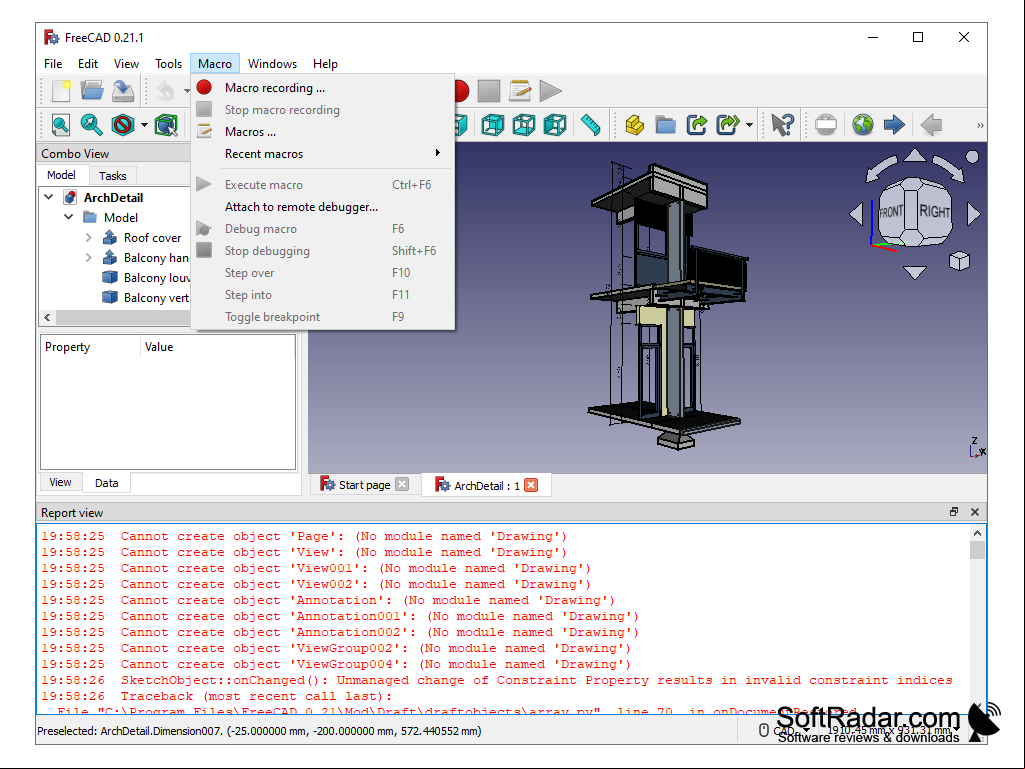1025x769 pixels.
Task: Open Macros dialog via notepad toolbar icon
Action: [520, 91]
